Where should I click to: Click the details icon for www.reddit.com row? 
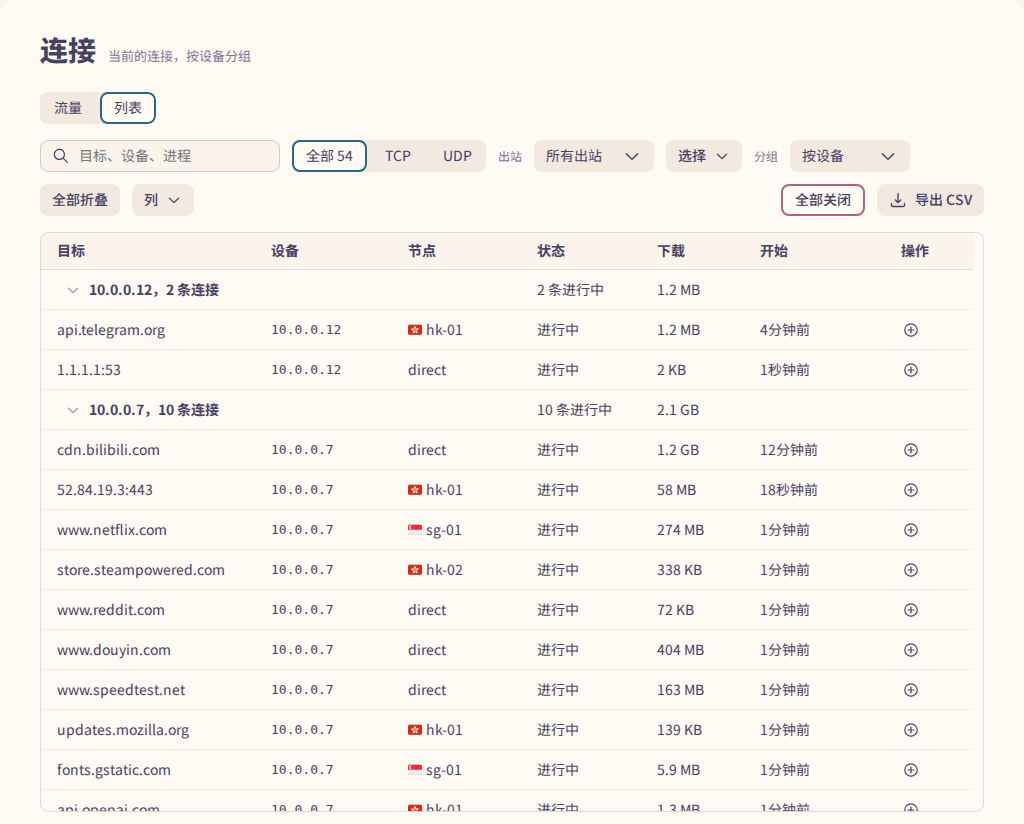pyautogui.click(x=910, y=610)
